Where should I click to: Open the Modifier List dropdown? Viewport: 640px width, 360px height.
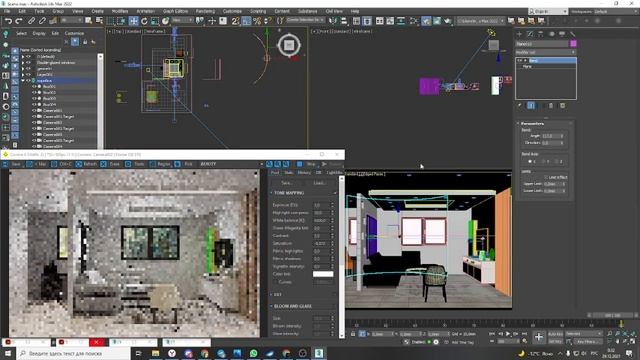[x=545, y=52]
